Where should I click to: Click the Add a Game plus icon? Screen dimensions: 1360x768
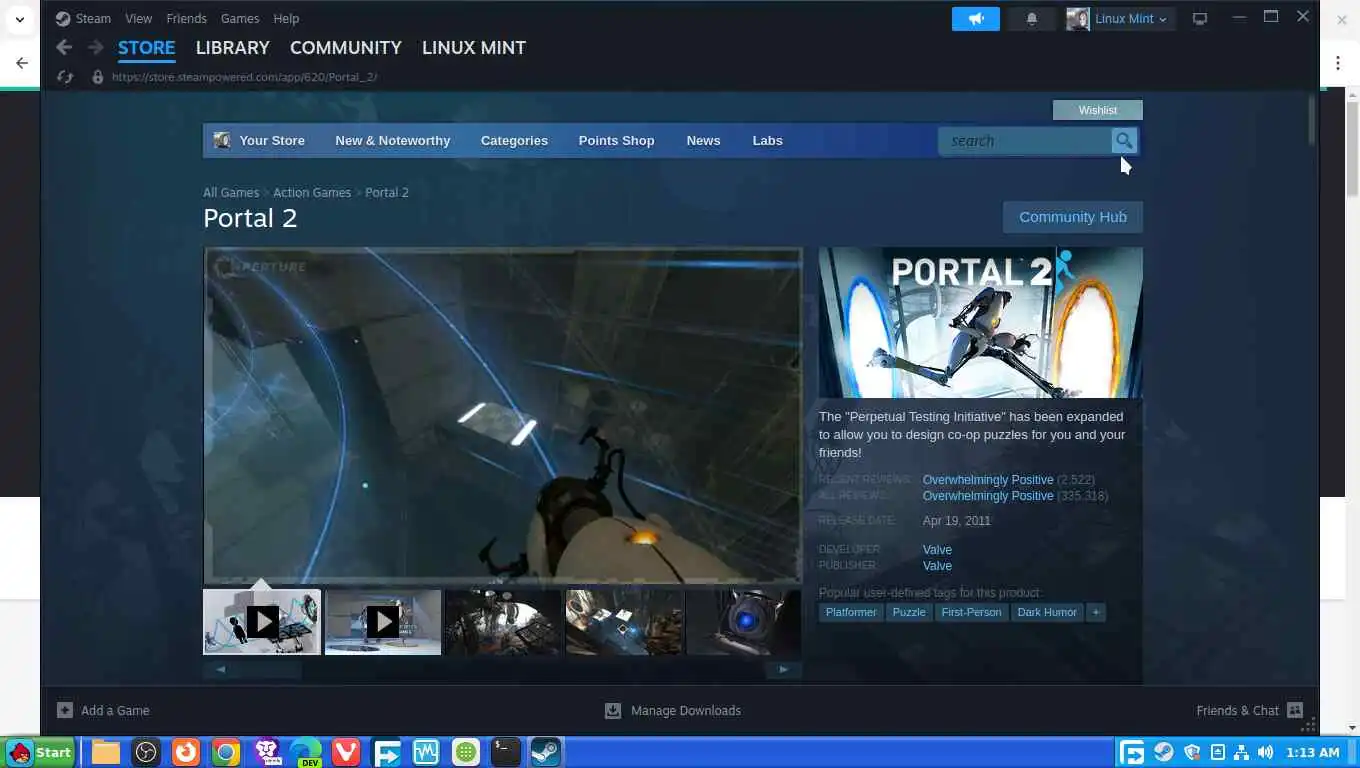point(65,710)
